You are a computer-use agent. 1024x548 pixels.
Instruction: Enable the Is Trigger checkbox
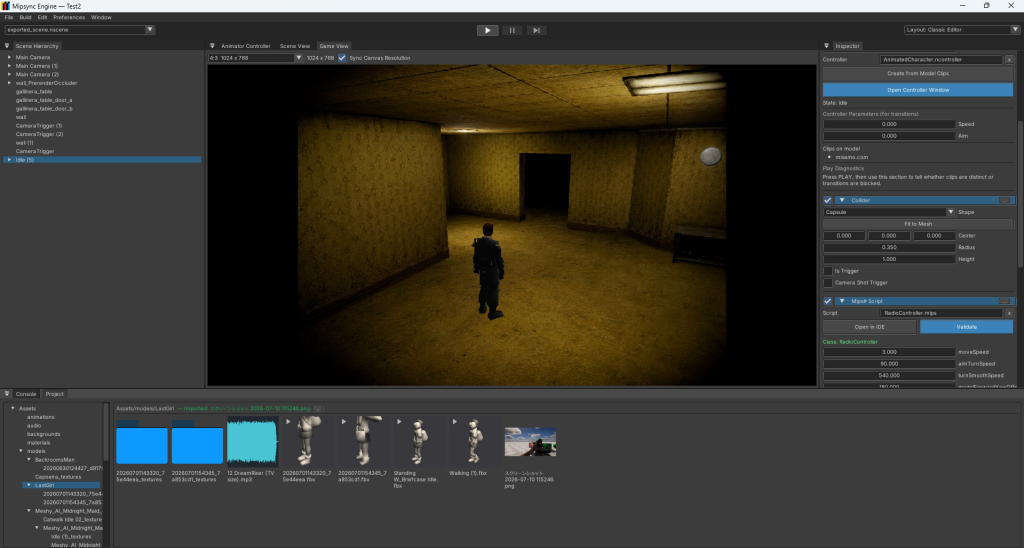828,271
